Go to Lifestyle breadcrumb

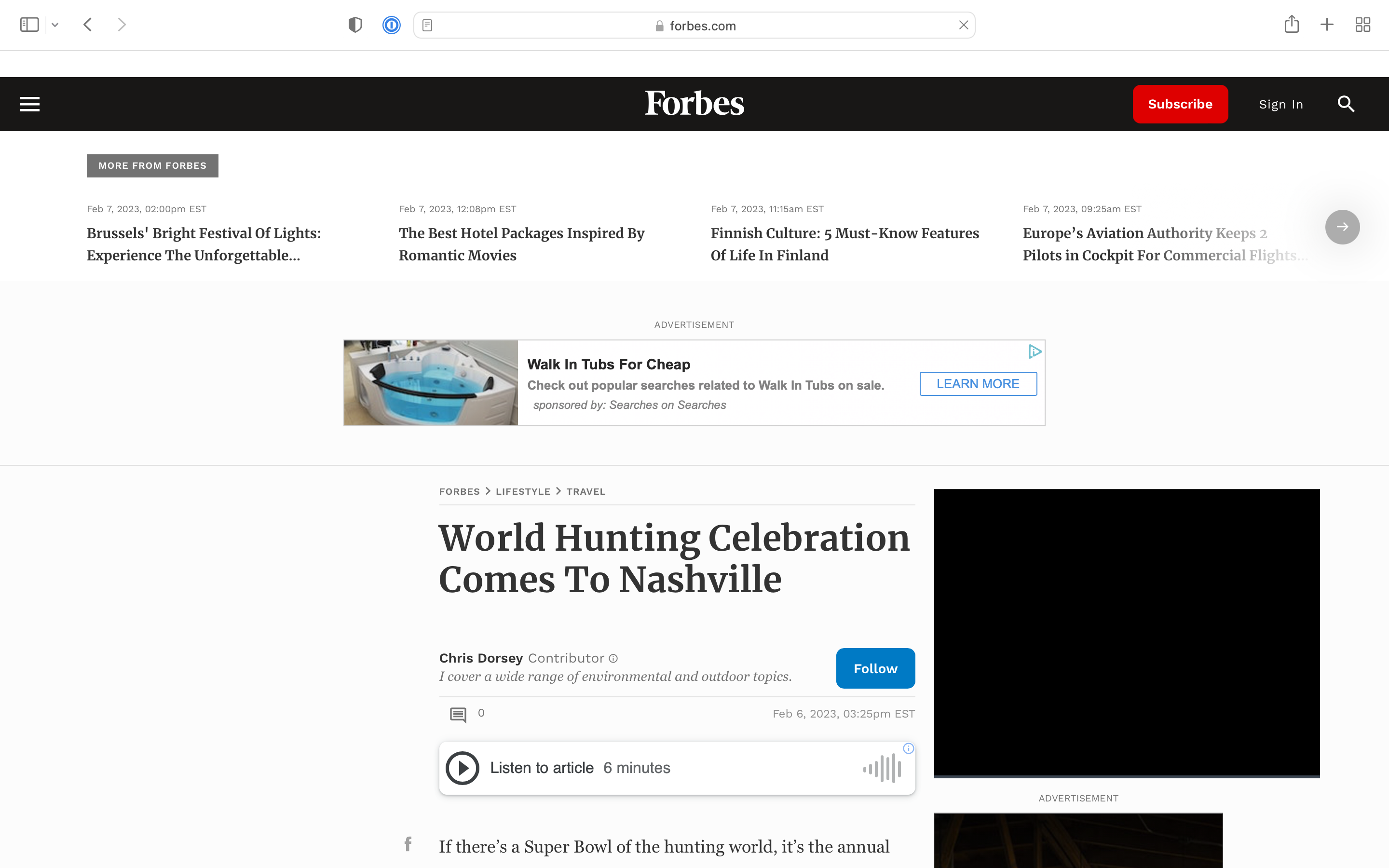tap(523, 491)
